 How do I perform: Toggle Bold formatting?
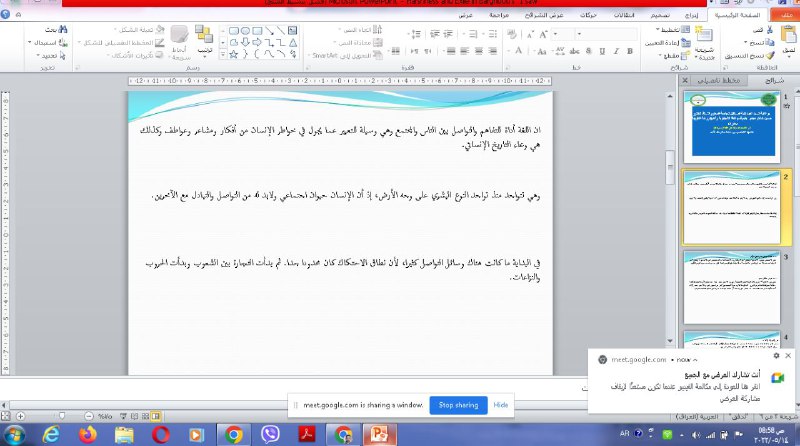point(630,51)
